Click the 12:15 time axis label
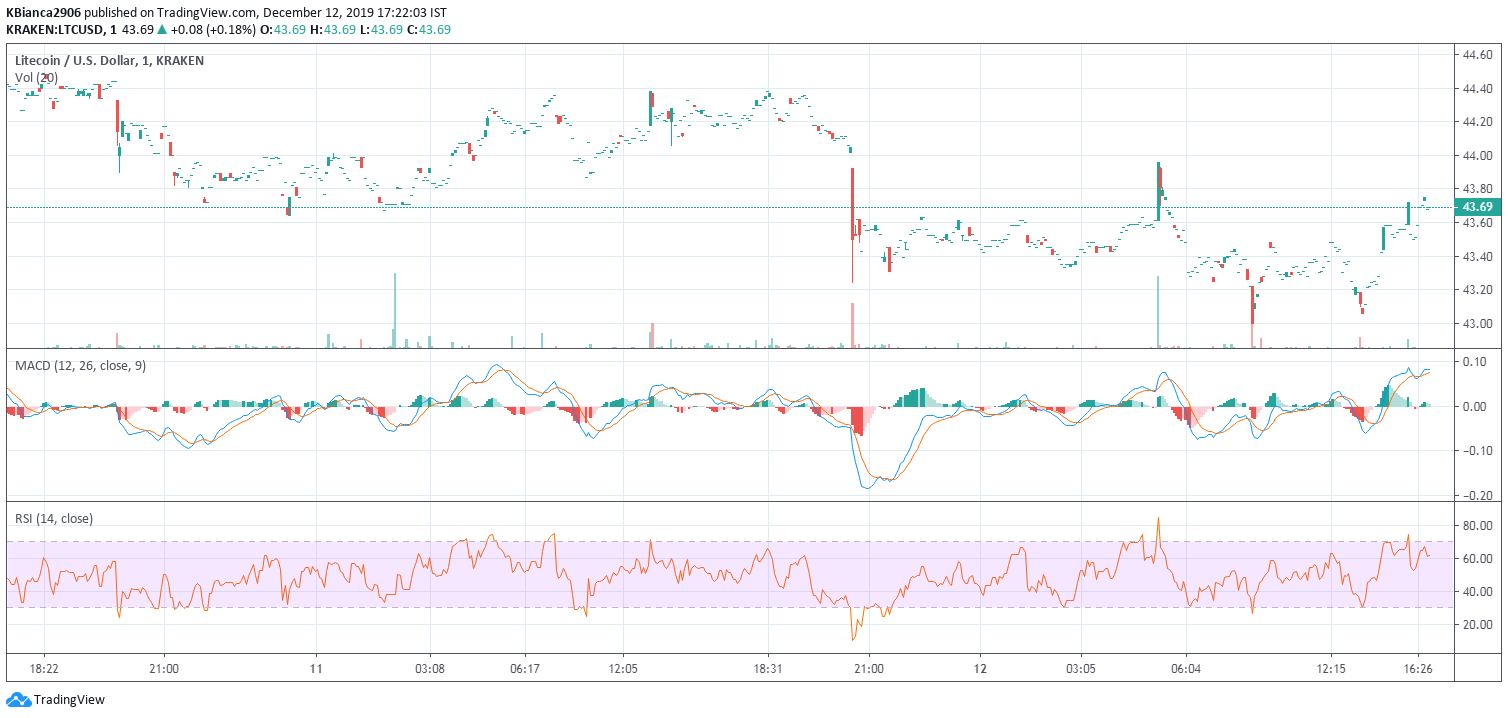The width and height of the screenshot is (1508, 718). point(1332,668)
